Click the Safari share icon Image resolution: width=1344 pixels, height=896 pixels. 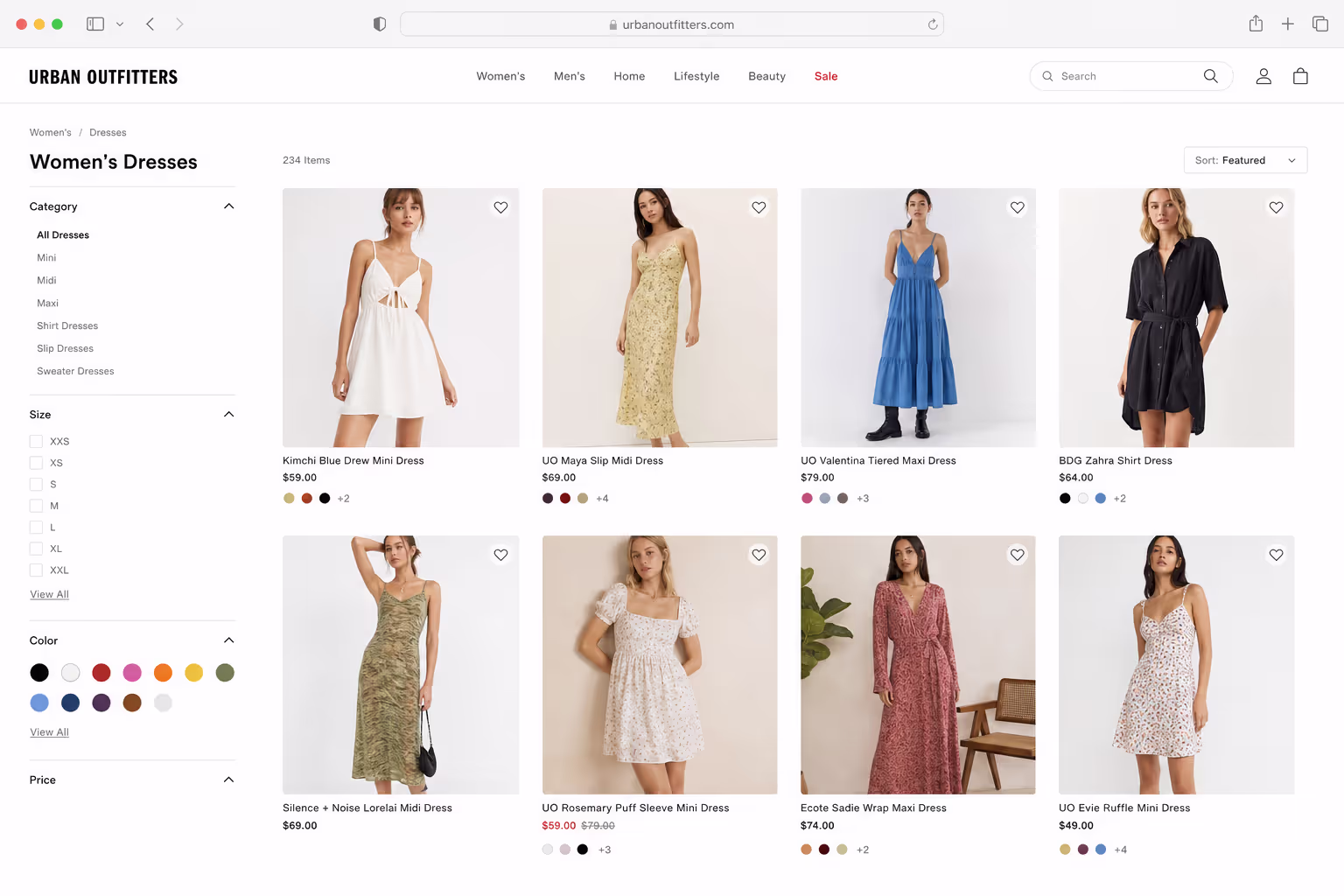1256,24
